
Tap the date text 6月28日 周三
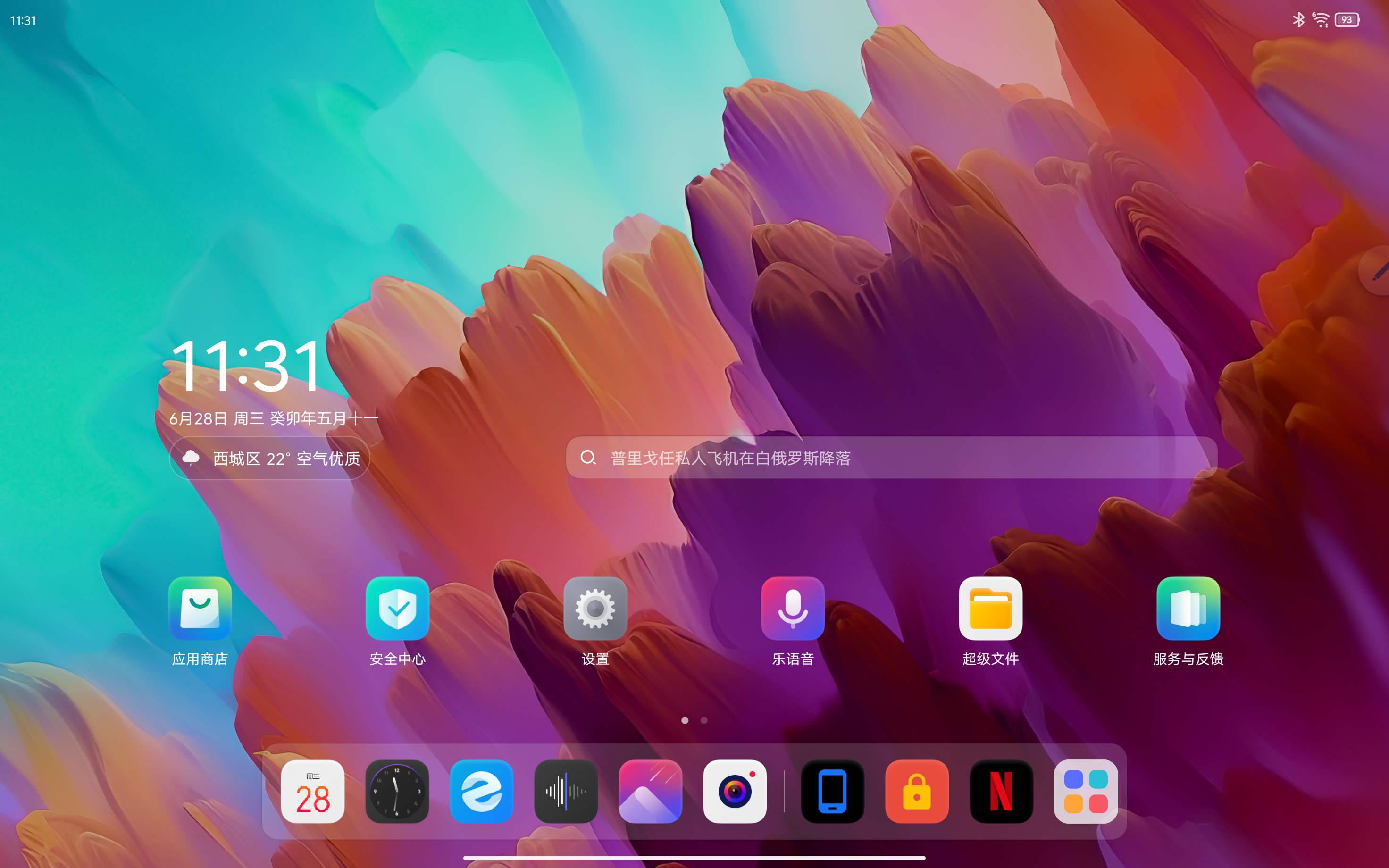pos(217,418)
